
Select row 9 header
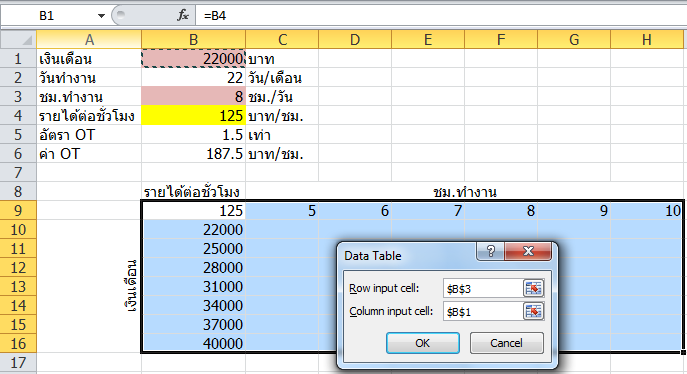[18, 210]
